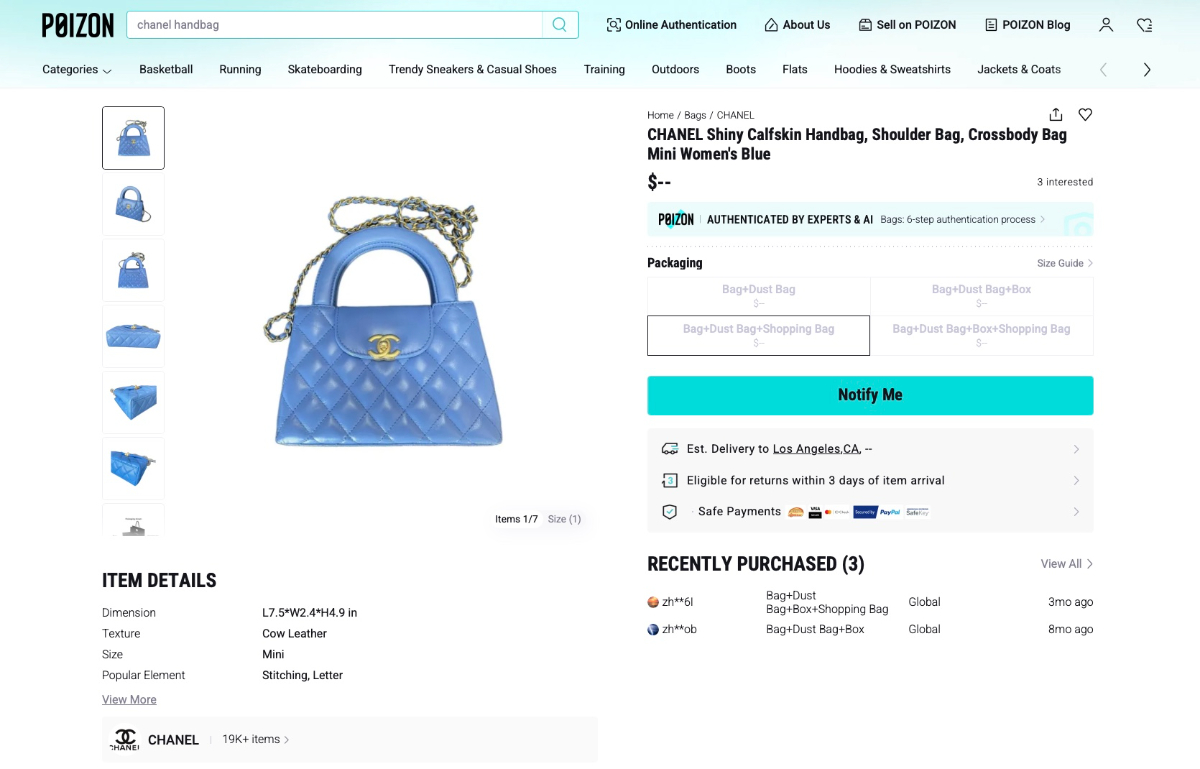Click into the search input field

point(335,25)
